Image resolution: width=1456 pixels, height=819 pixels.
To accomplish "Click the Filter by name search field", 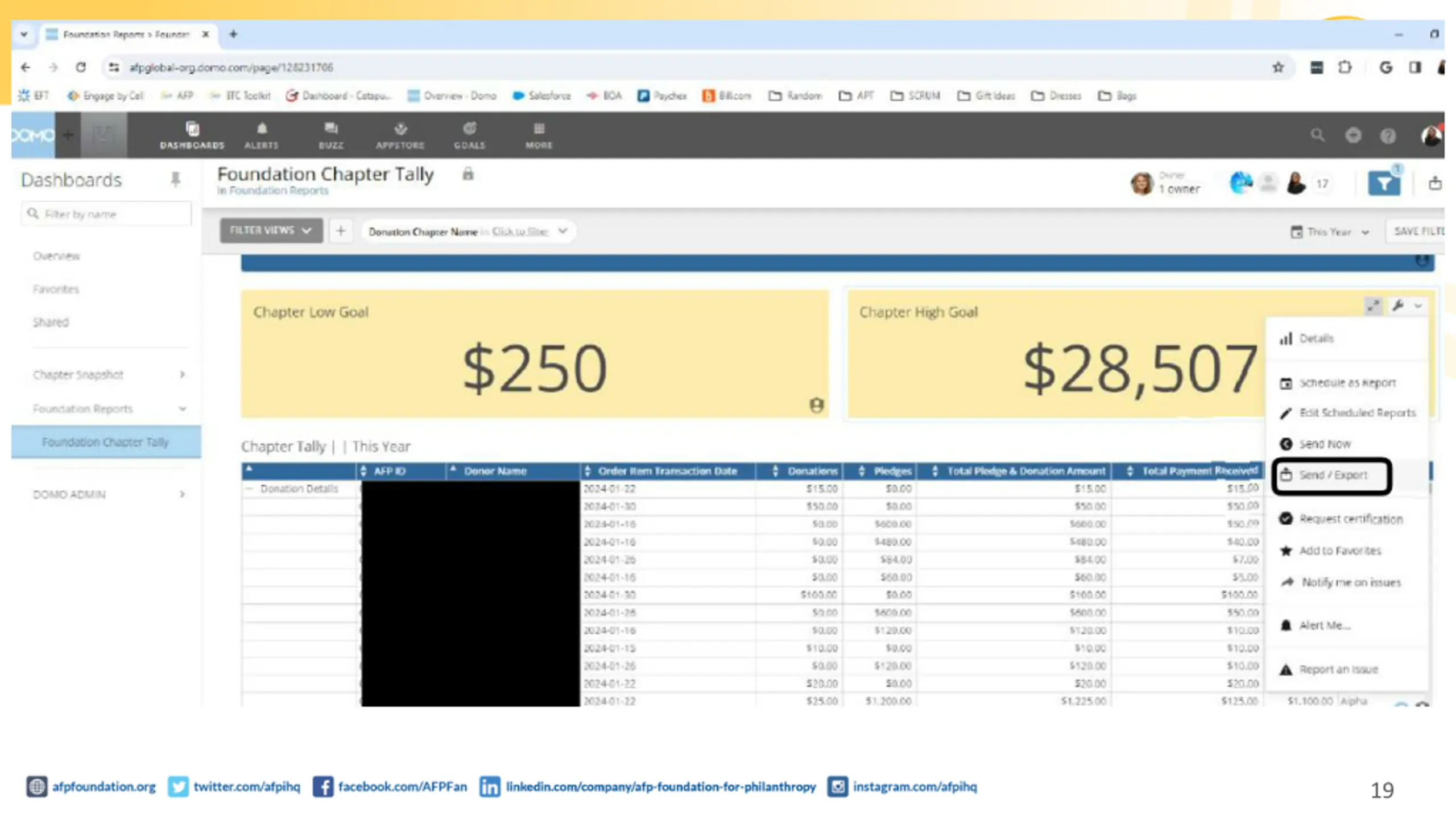I will tap(106, 214).
